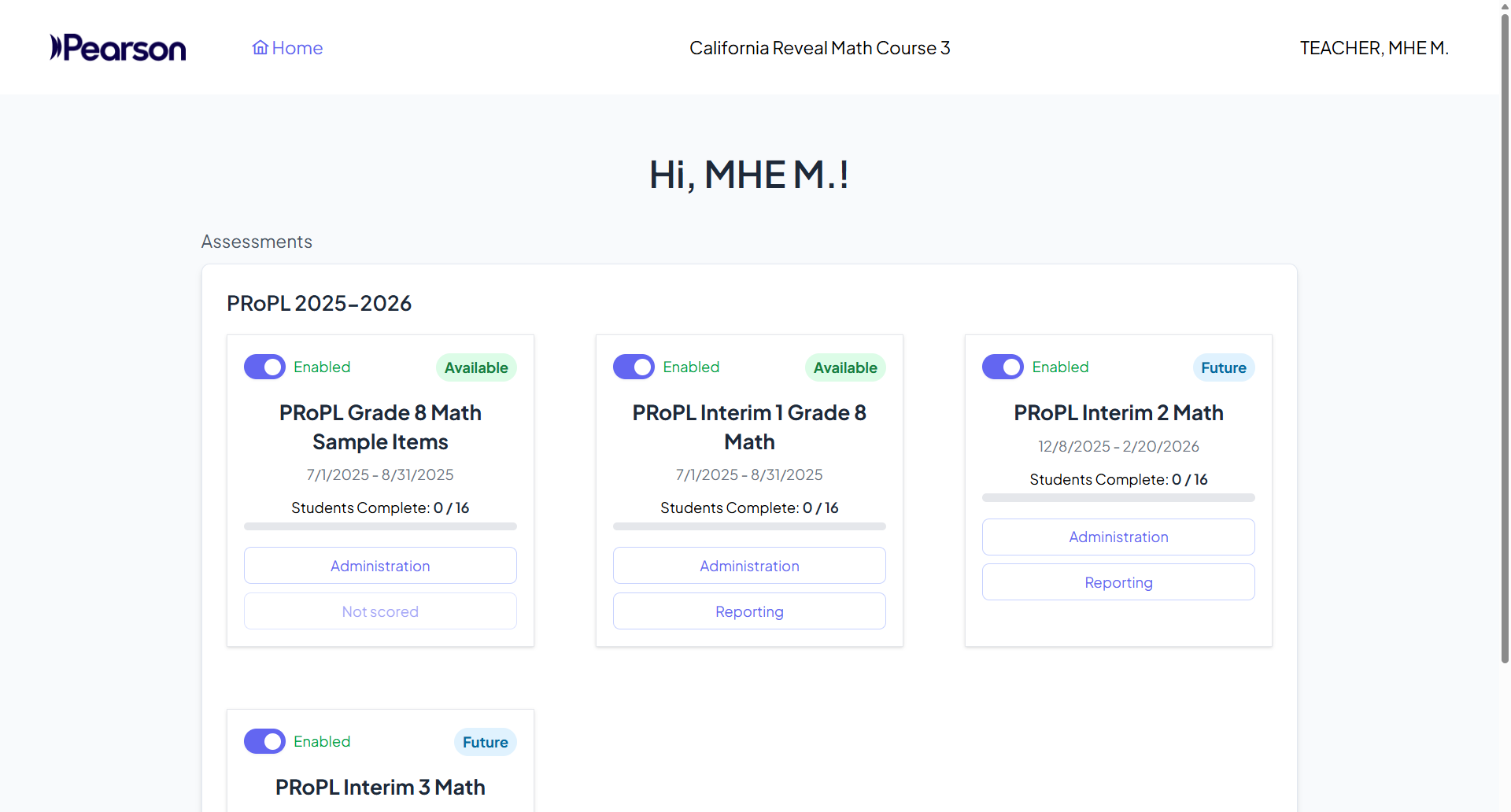This screenshot has width=1511, height=812.
Task: Open Administration for Interim 1 Grade 8 Math
Action: click(749, 566)
